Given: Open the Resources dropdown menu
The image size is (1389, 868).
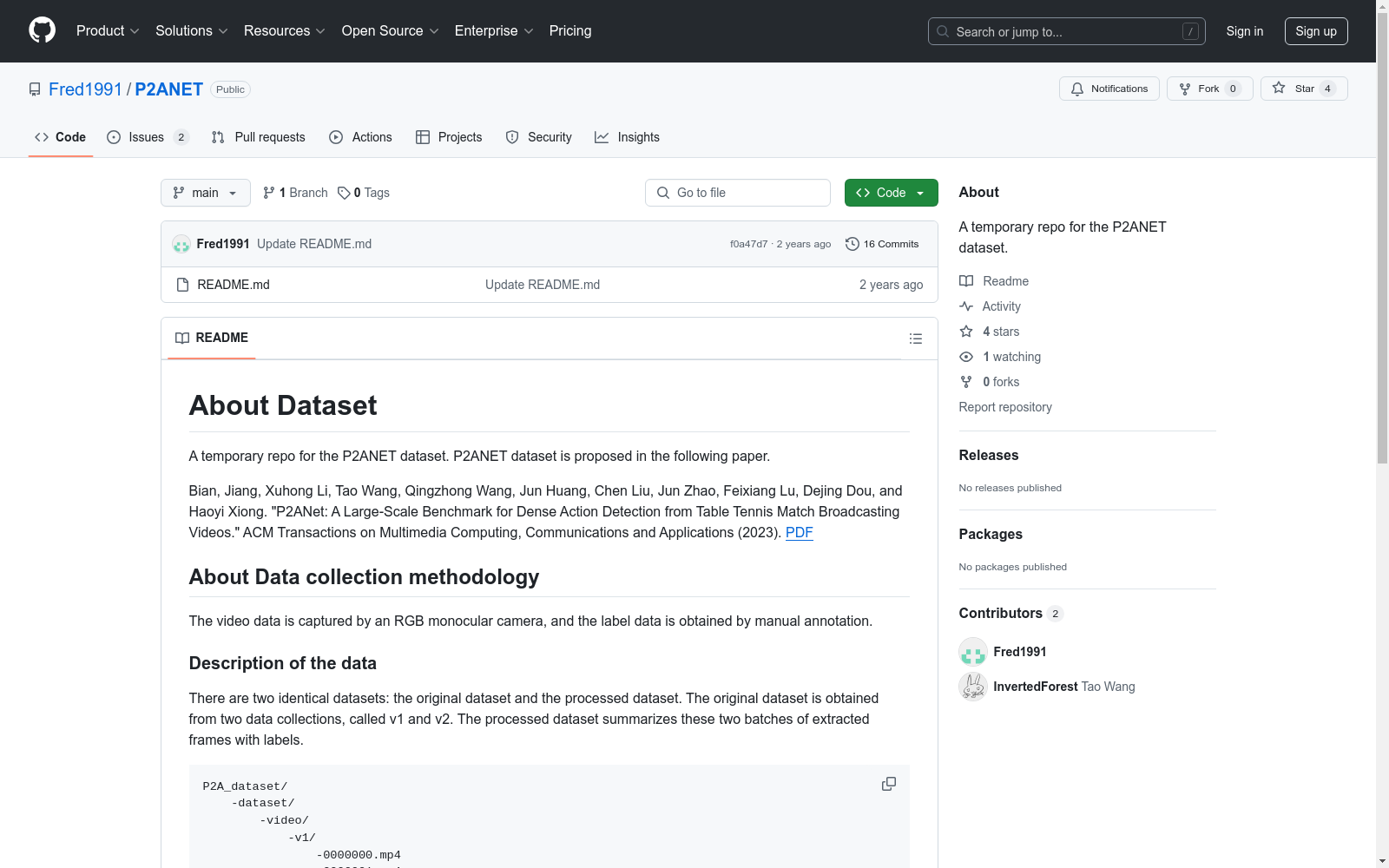Looking at the screenshot, I should tap(285, 31).
